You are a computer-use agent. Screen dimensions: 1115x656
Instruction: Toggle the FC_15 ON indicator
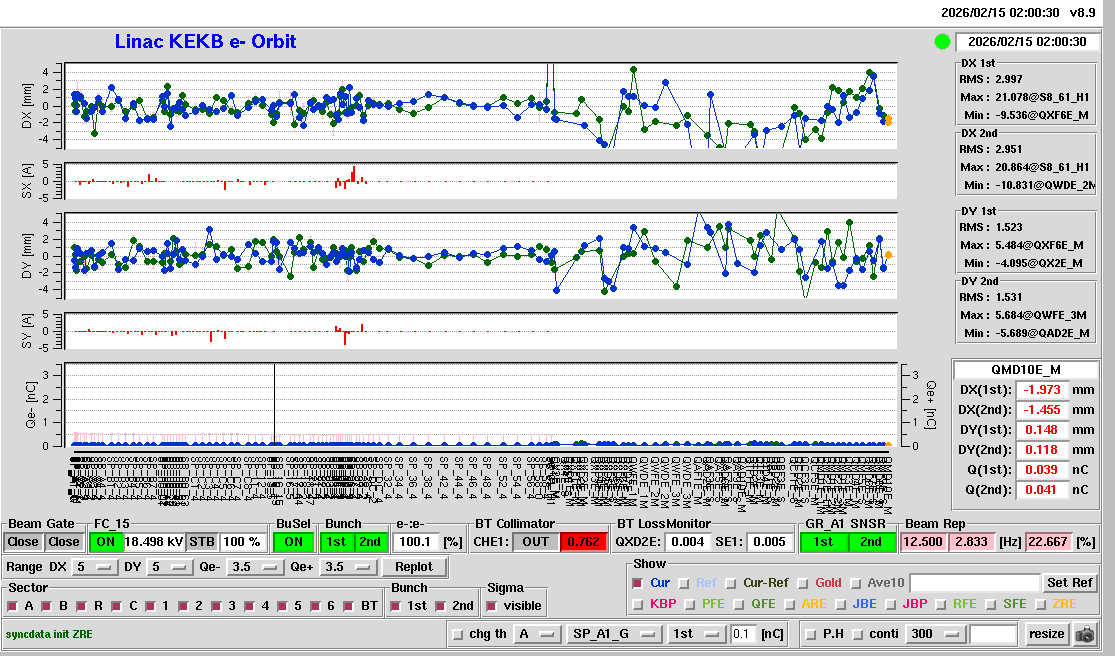click(x=105, y=542)
